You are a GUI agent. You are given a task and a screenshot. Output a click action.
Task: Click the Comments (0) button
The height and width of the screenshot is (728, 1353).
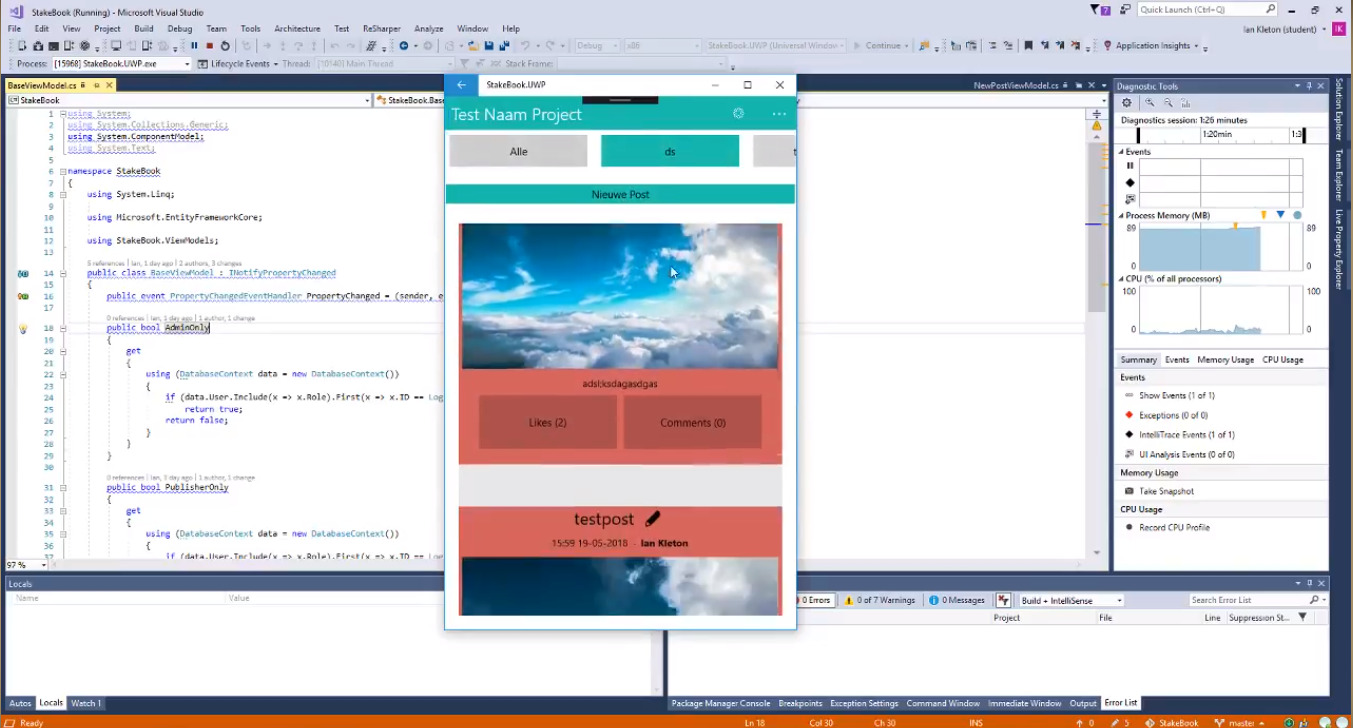click(693, 422)
